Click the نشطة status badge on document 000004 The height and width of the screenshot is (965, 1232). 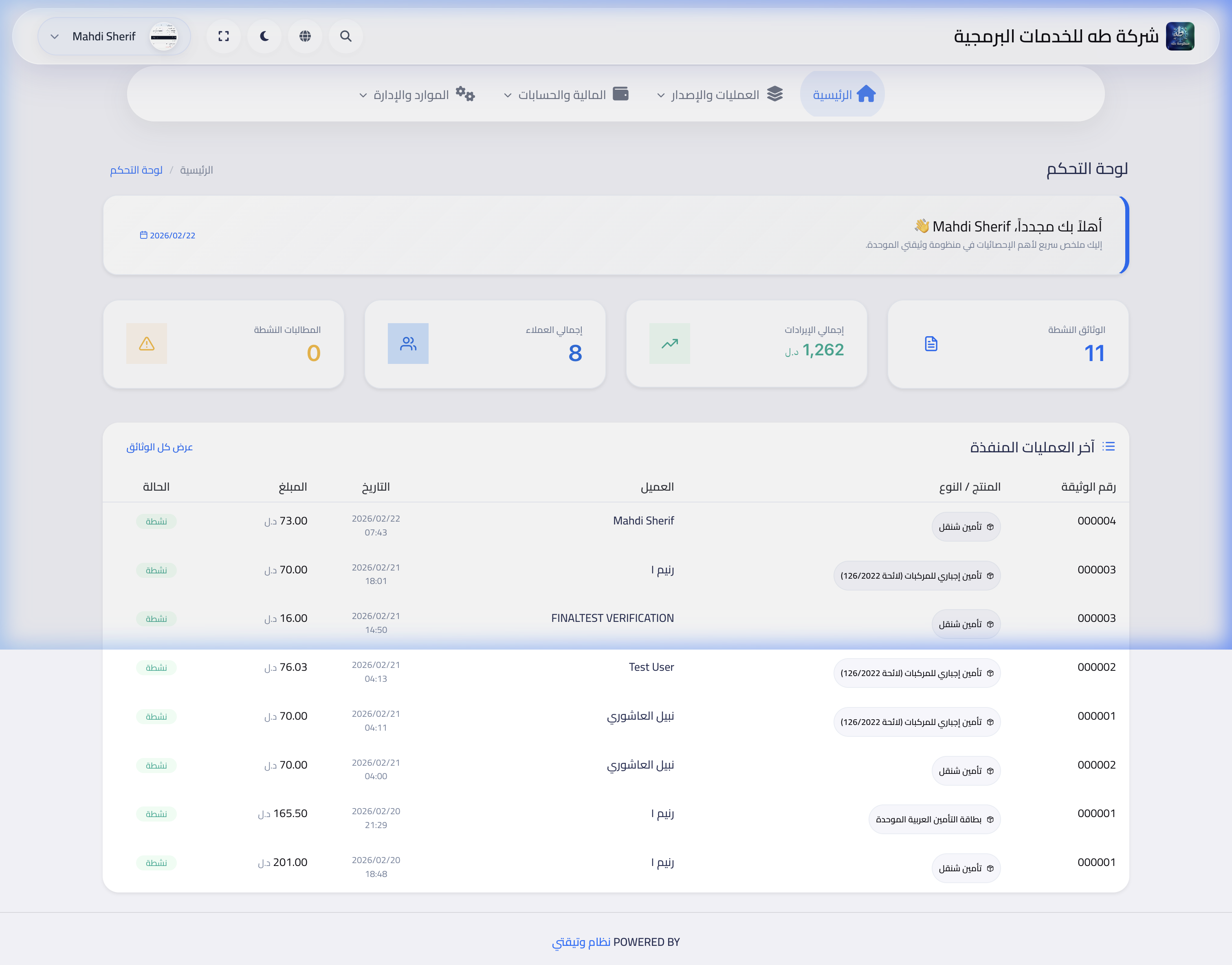(x=156, y=522)
